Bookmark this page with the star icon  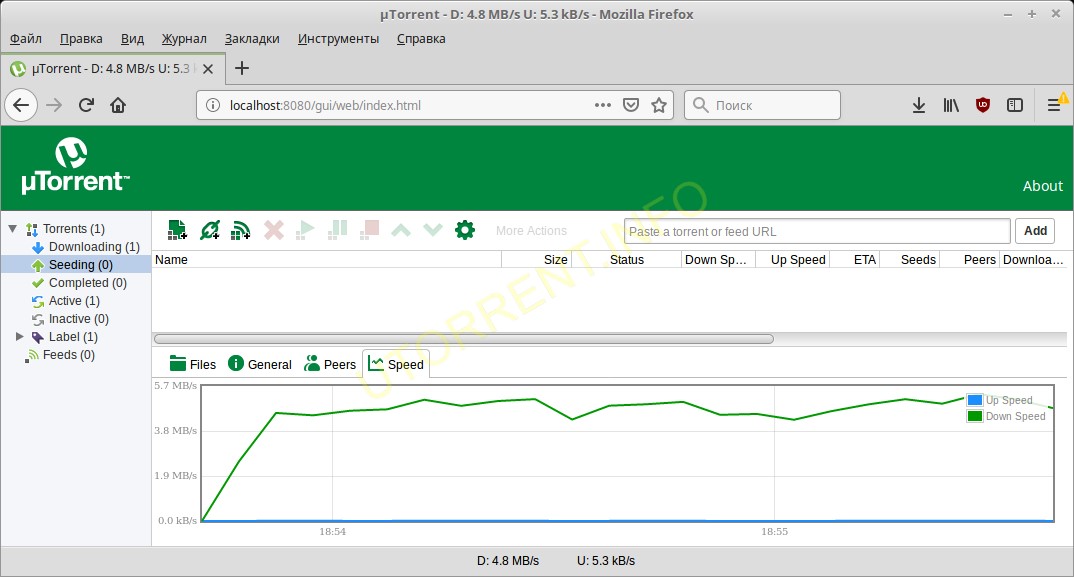click(x=659, y=106)
